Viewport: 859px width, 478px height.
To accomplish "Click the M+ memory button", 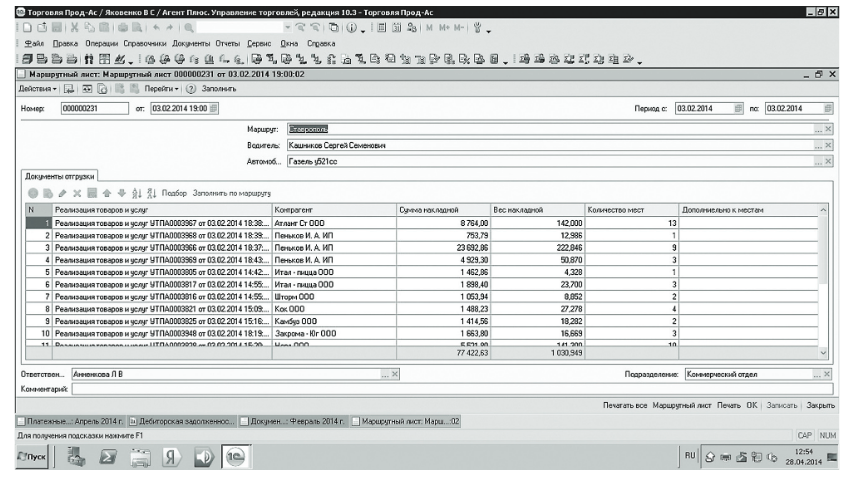I will point(444,27).
